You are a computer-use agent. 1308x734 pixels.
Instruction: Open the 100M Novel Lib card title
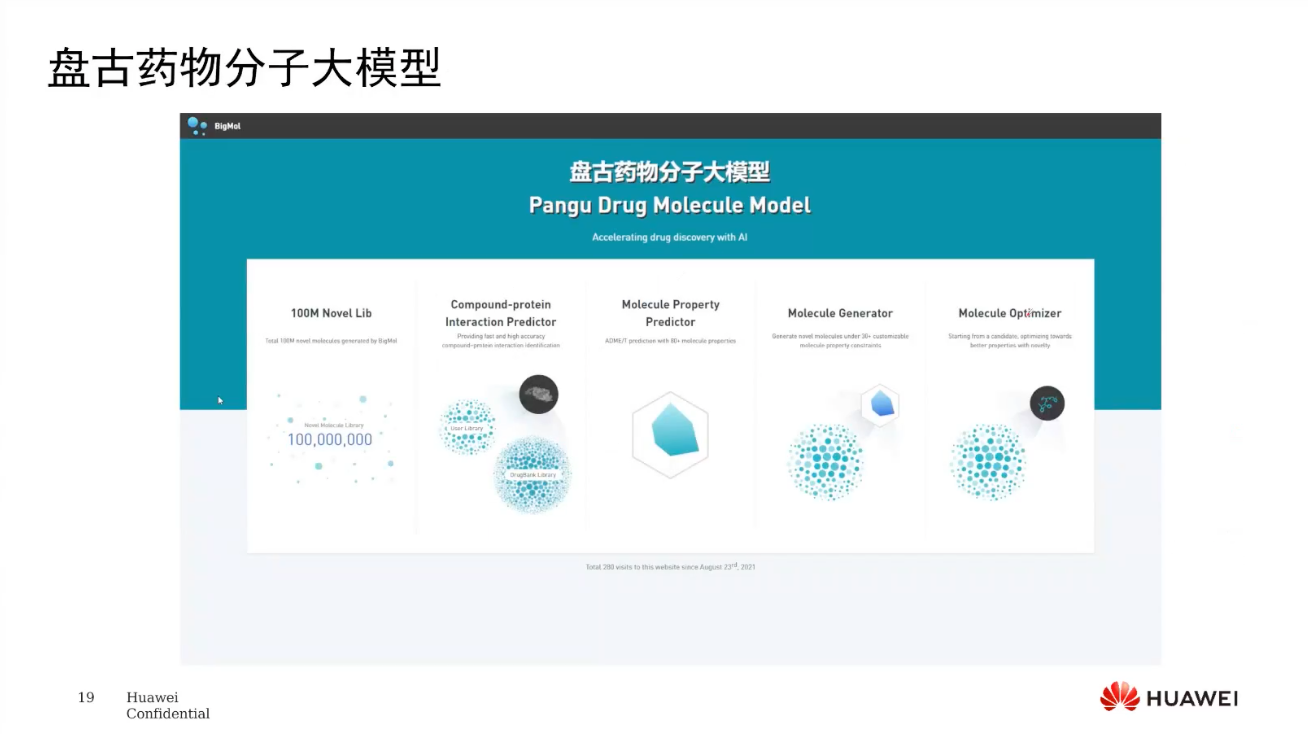331,313
